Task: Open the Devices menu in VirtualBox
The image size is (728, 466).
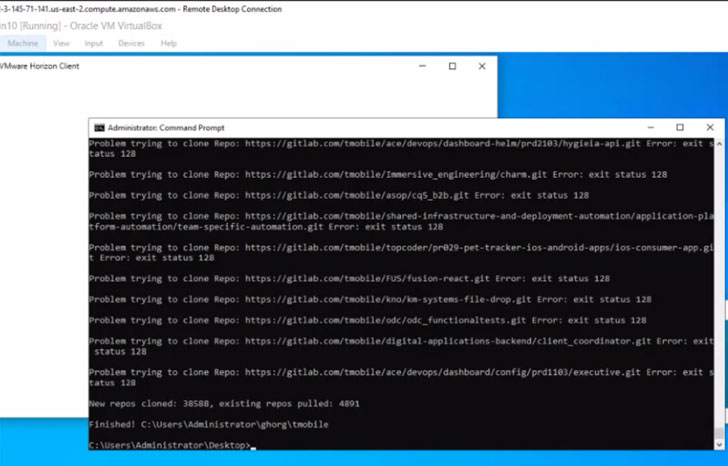Action: pos(131,43)
